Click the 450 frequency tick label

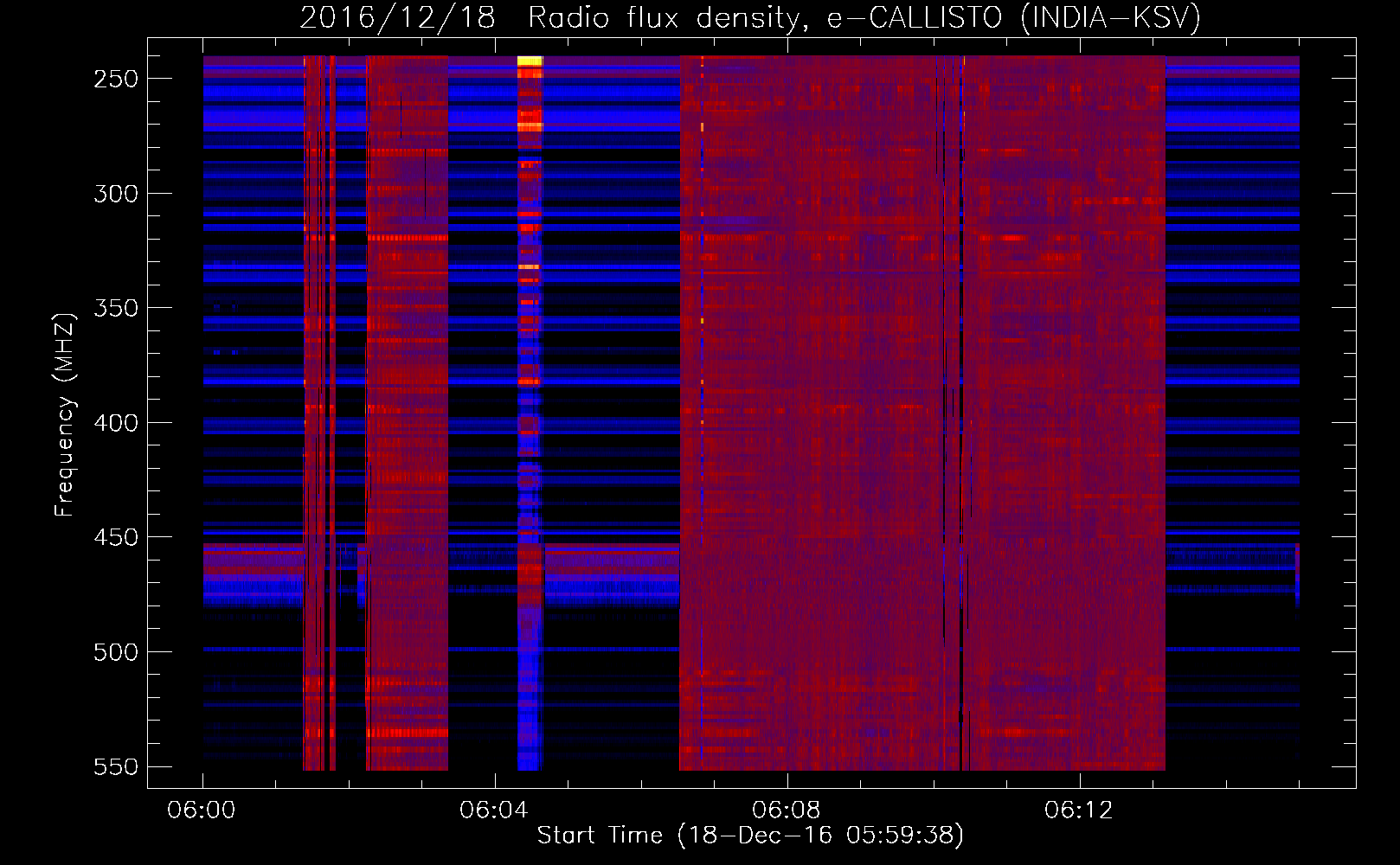point(116,538)
